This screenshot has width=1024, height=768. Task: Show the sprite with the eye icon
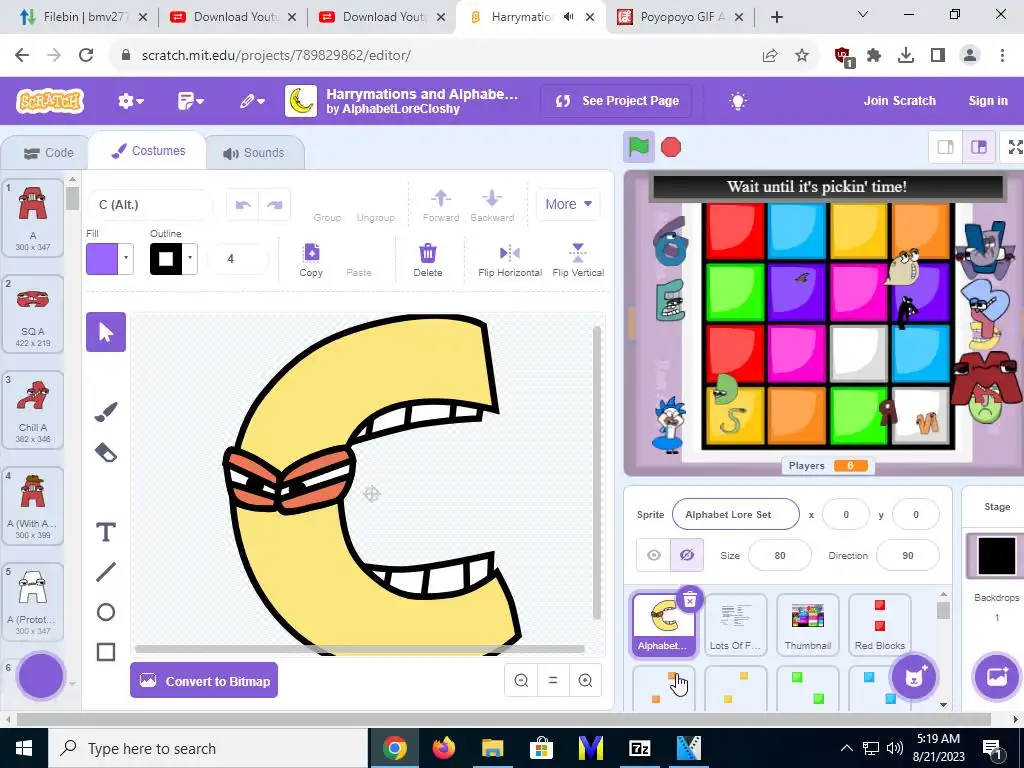click(654, 555)
